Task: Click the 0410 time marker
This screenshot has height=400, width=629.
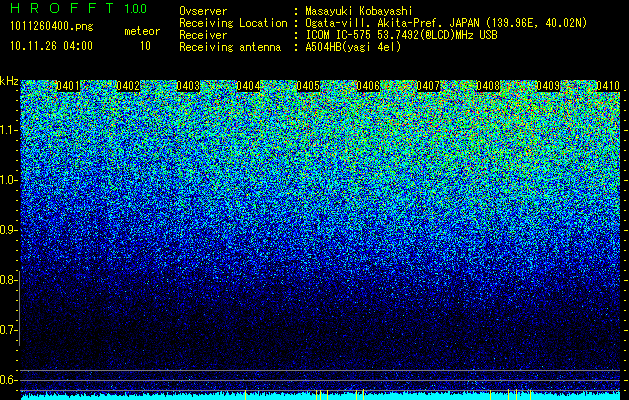Action: tap(608, 86)
